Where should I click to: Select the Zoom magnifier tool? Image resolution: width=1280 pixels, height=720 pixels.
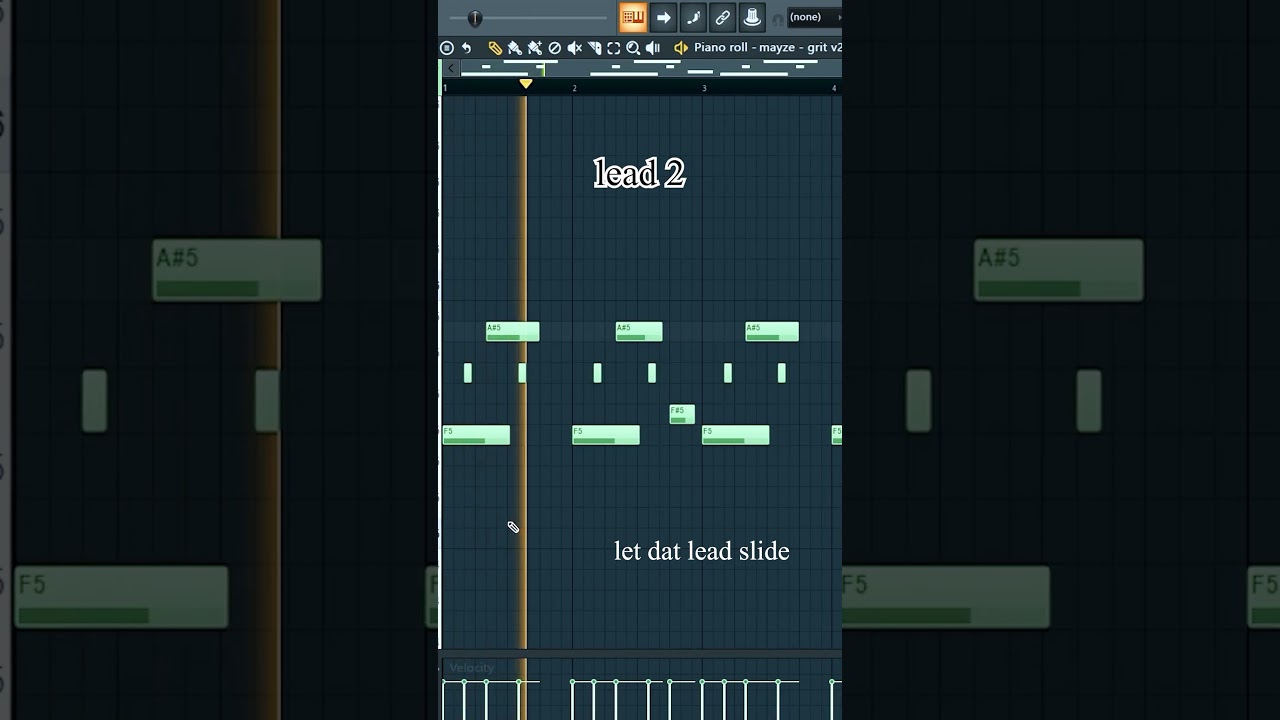[633, 48]
